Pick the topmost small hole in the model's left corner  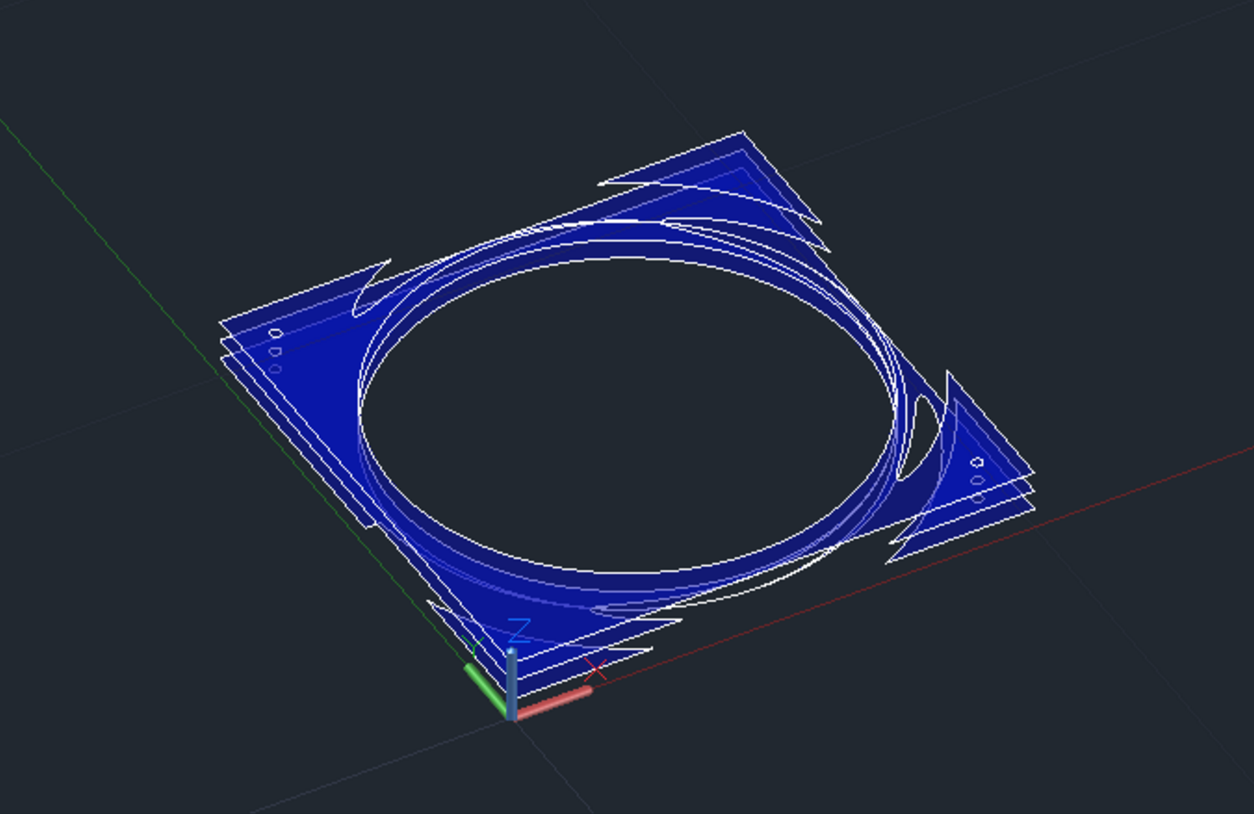pyautogui.click(x=276, y=333)
